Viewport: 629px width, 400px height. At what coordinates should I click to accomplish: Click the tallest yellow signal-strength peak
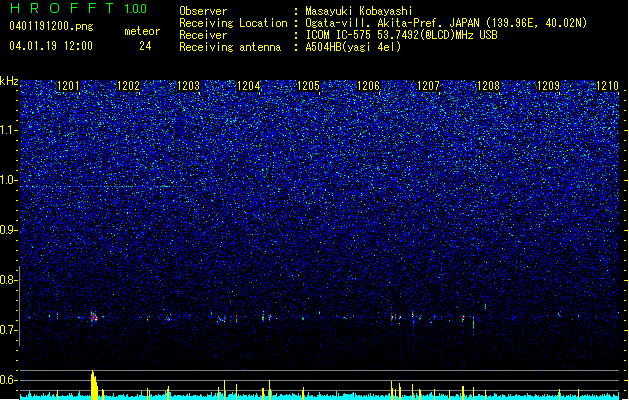[x=94, y=385]
